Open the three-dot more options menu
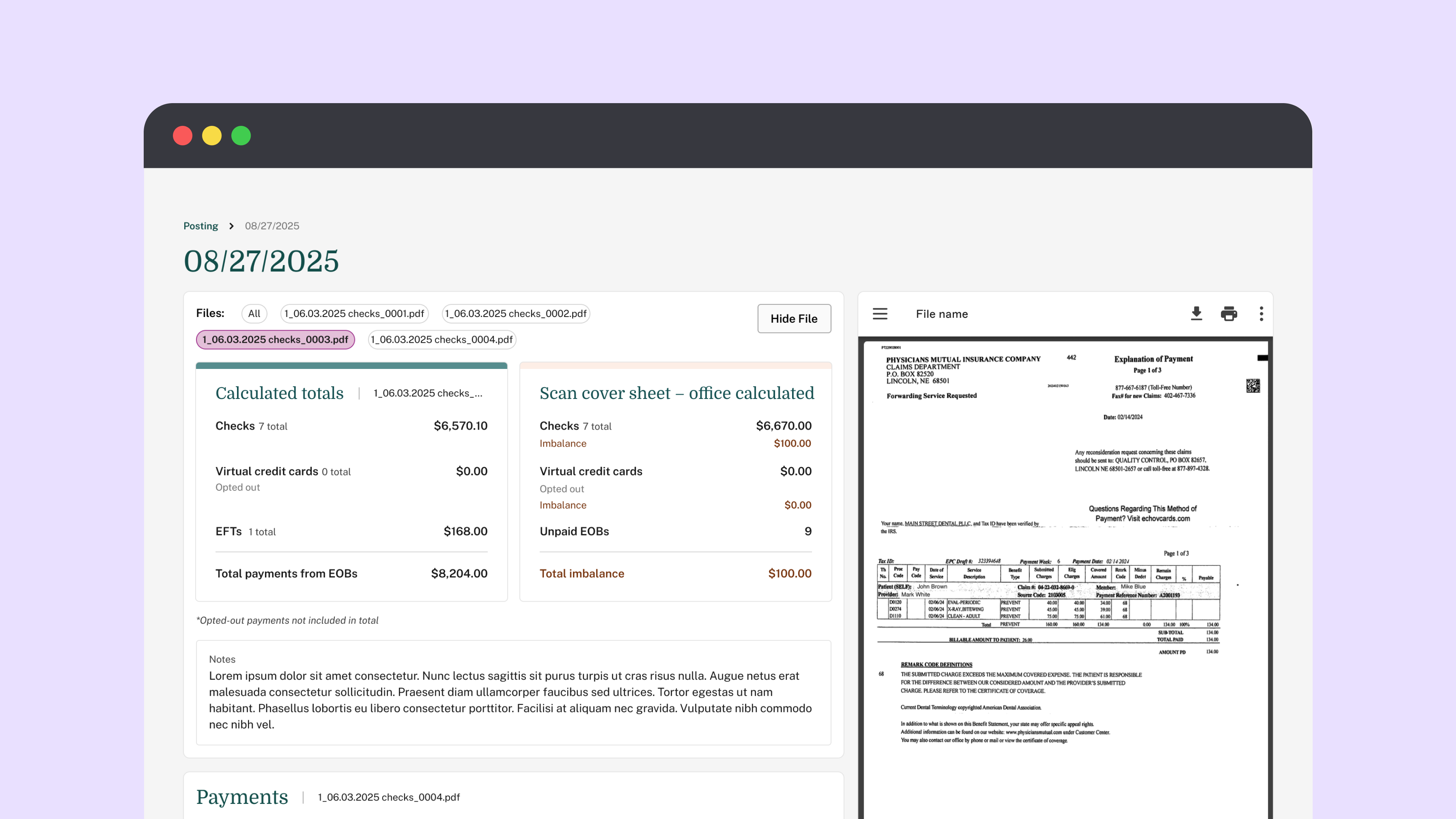 [x=1261, y=314]
